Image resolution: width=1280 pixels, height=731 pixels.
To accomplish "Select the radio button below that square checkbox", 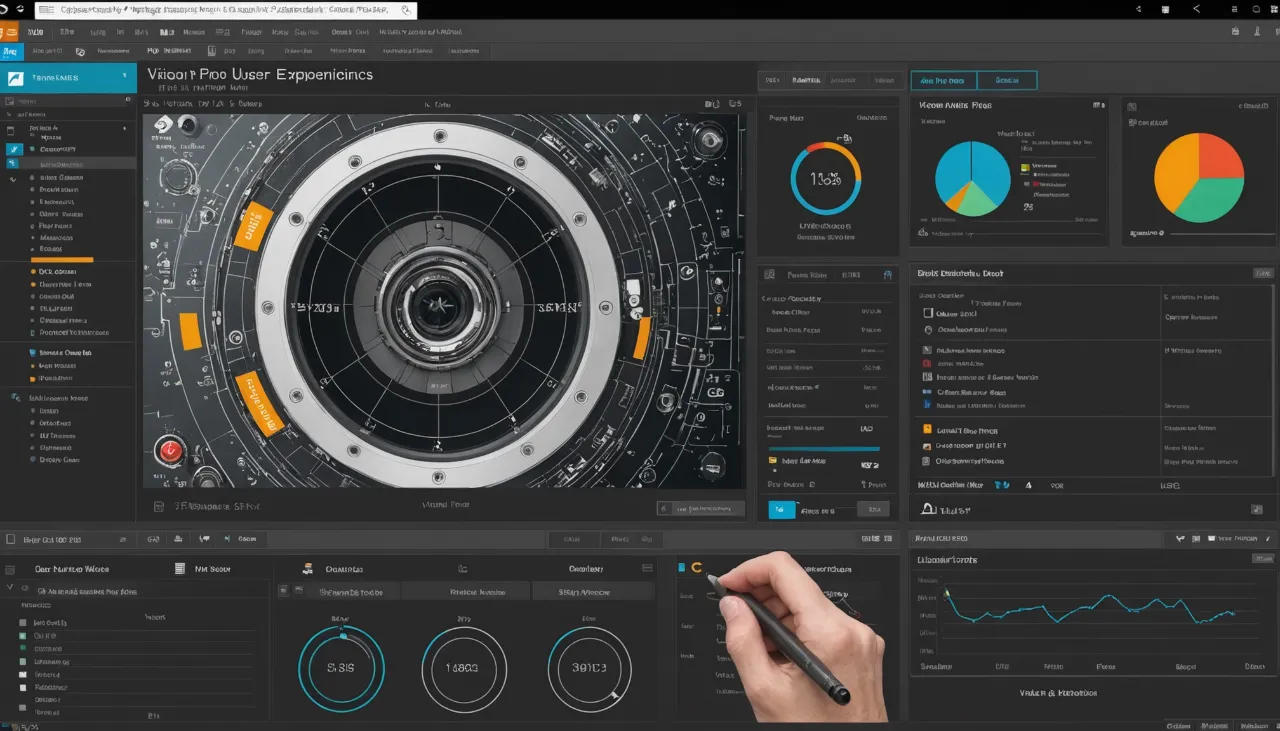I will coord(928,329).
